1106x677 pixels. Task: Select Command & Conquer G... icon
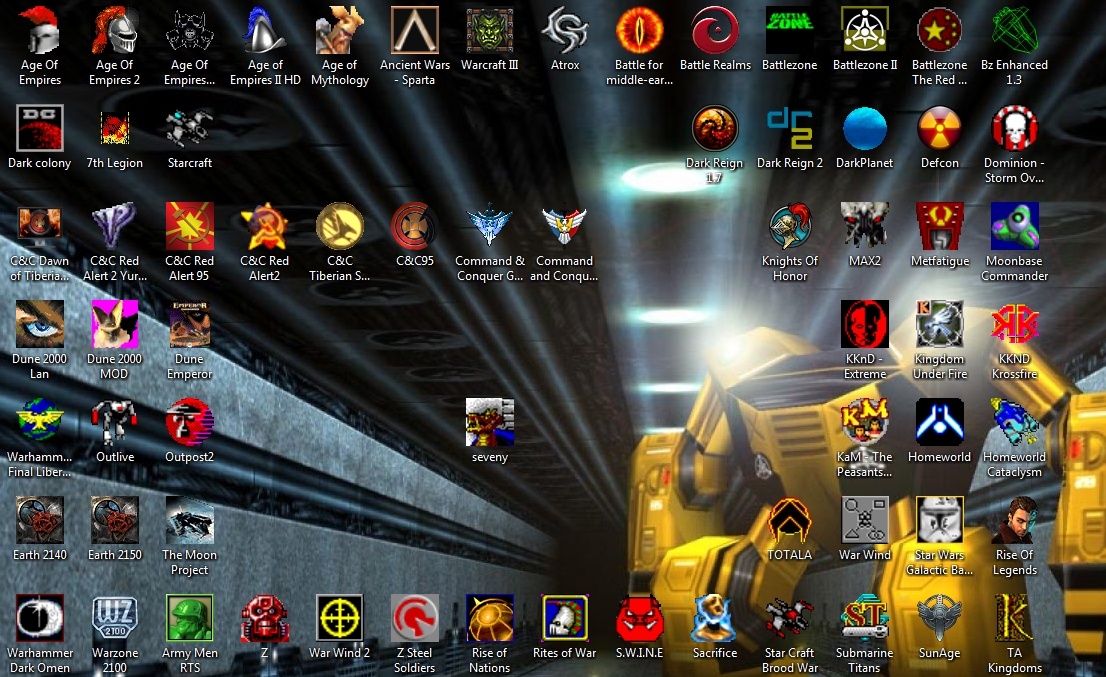(490, 226)
